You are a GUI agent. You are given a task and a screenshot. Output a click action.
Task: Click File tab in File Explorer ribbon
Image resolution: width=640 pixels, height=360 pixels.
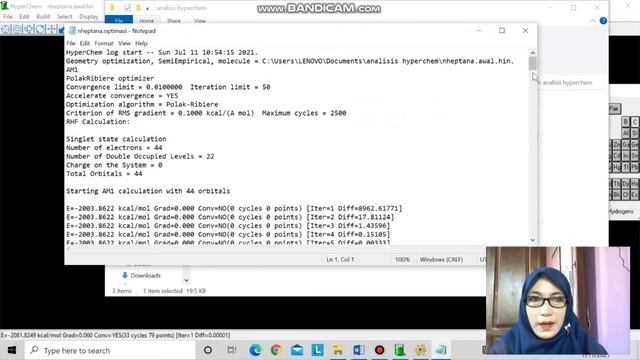point(119,20)
